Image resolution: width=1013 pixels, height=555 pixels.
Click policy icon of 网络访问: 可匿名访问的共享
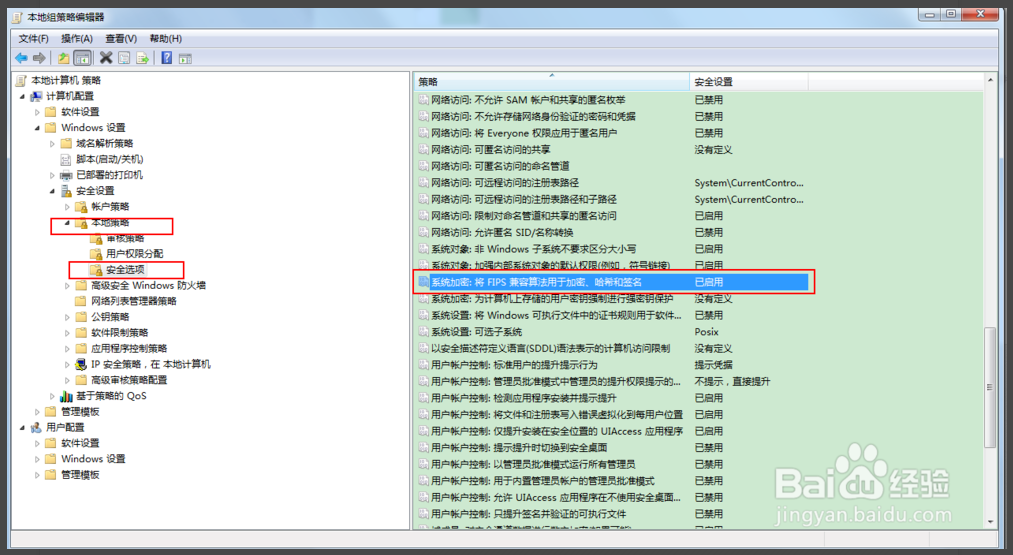424,150
